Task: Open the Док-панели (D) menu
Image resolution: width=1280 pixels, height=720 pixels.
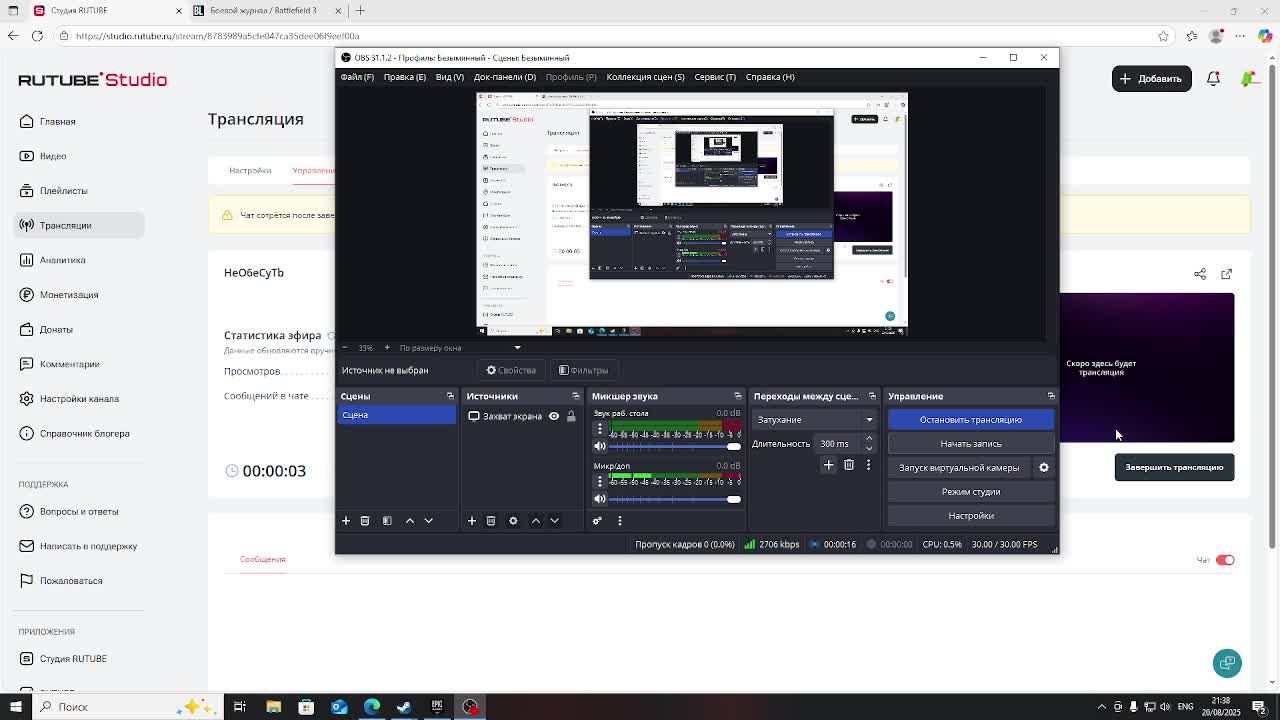Action: click(x=505, y=77)
